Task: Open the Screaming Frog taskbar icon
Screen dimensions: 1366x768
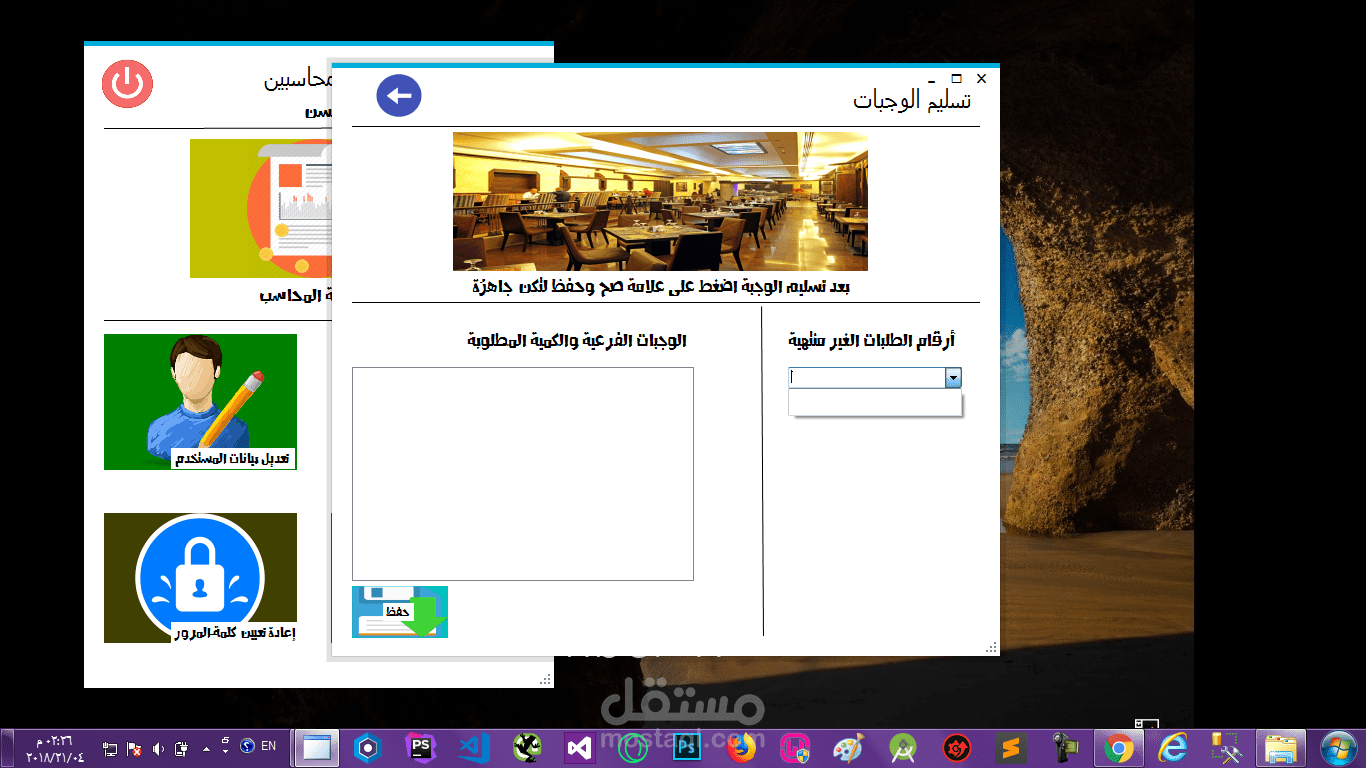Action: pos(526,747)
